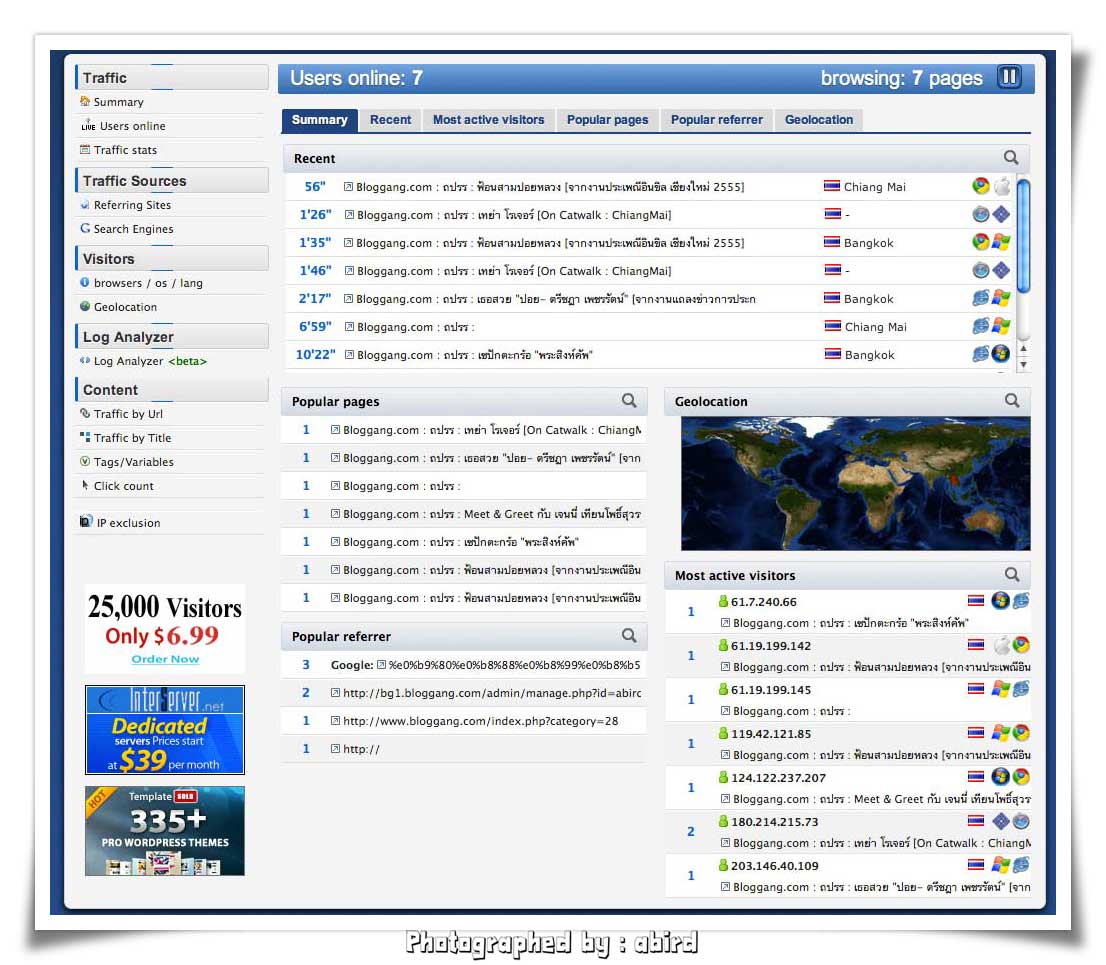1106x965 pixels.
Task: Click the Recent list scroll up arrow
Action: [1023, 349]
